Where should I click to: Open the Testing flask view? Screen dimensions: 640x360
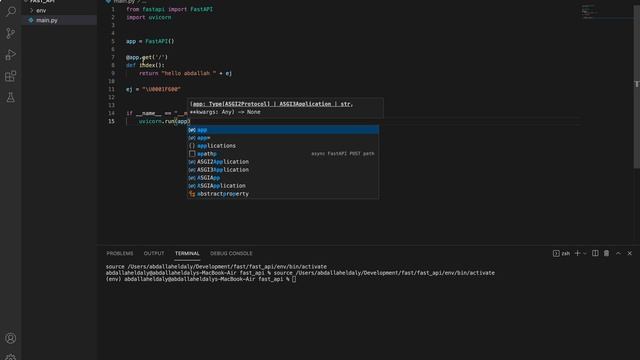click(11, 97)
